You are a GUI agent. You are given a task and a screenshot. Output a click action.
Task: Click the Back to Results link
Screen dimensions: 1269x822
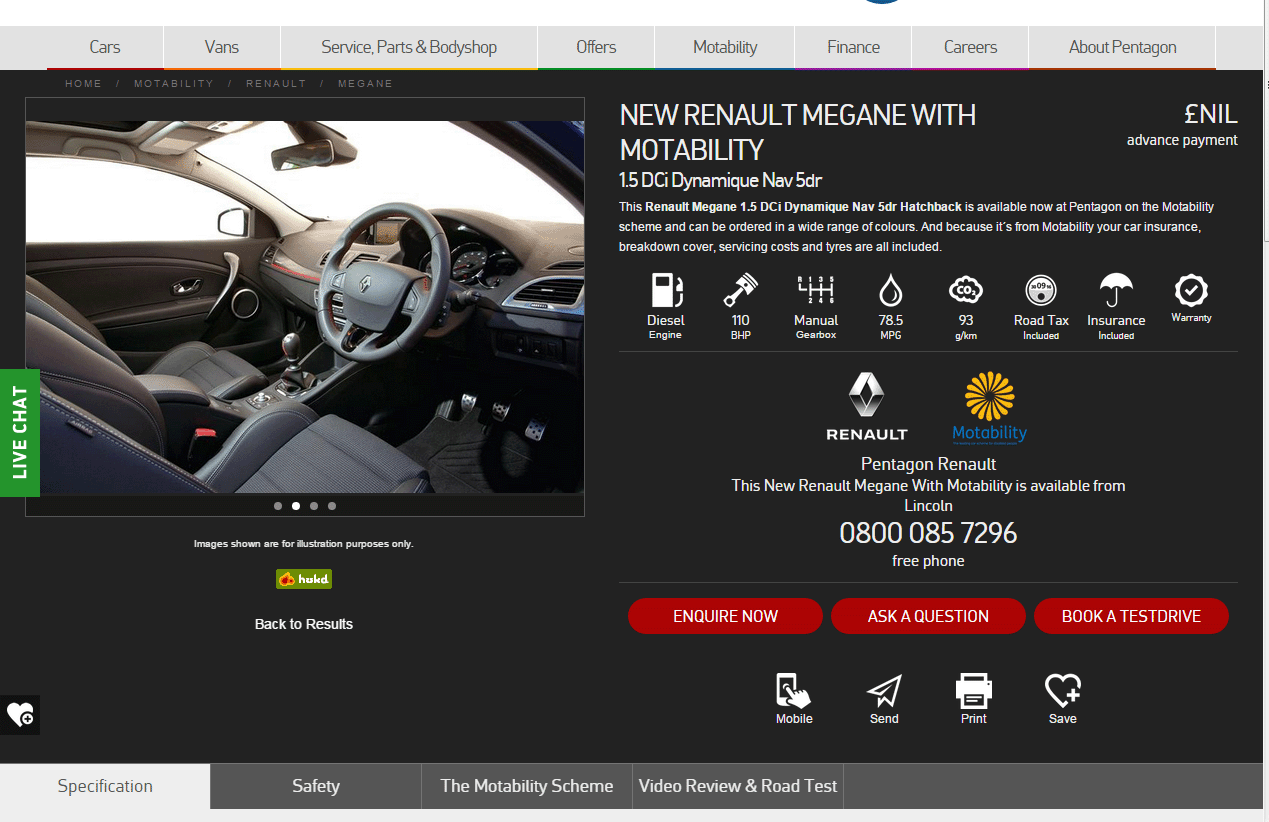[304, 624]
